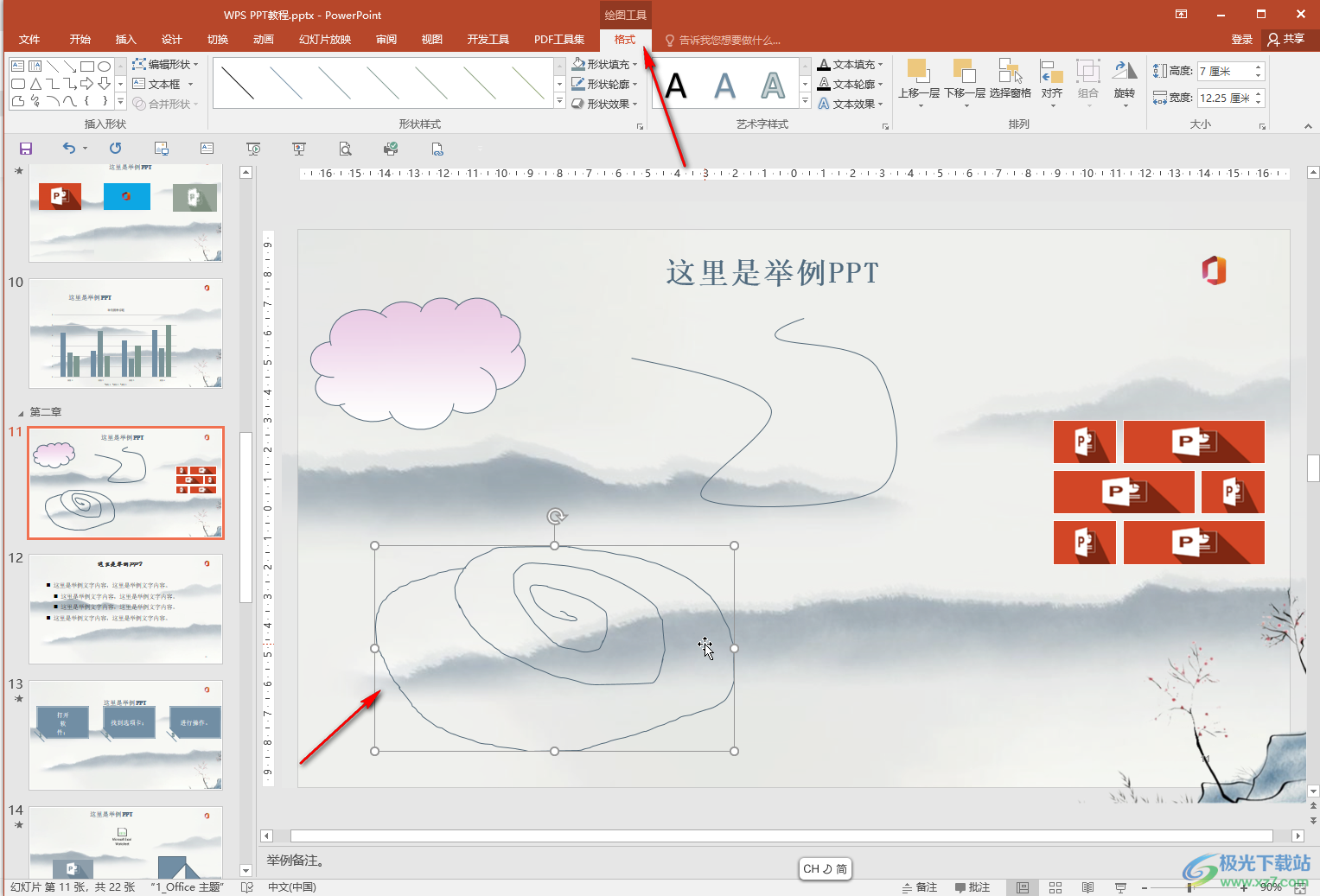Screen dimensions: 1320x896
Task: Undo the last action
Action: pos(69,149)
